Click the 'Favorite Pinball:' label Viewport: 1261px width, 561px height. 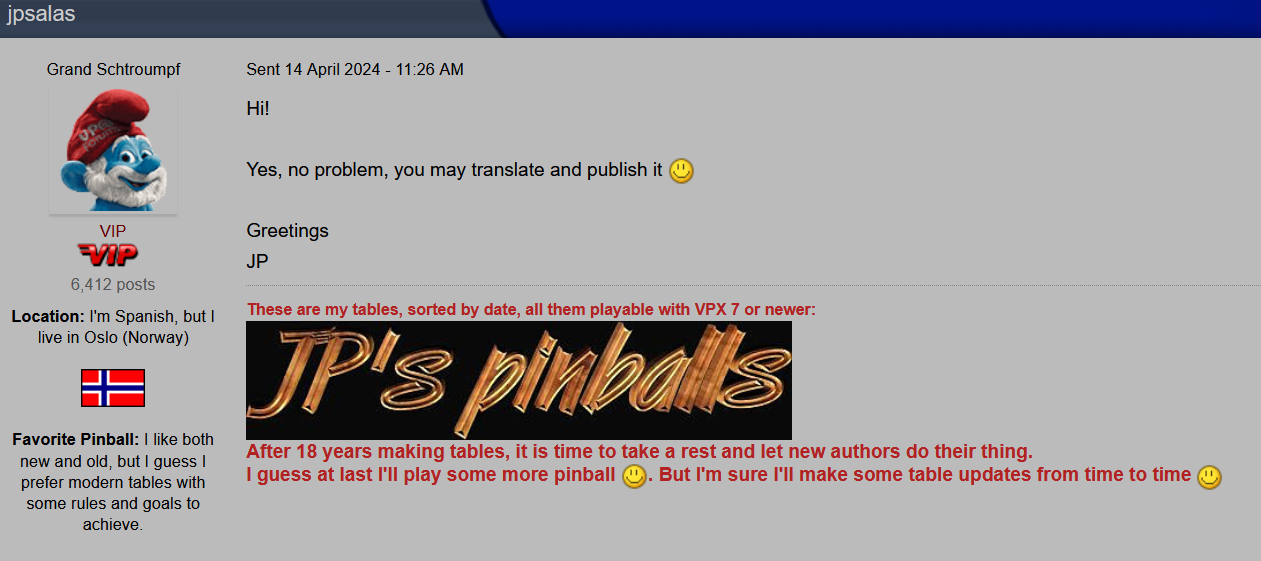click(x=76, y=439)
